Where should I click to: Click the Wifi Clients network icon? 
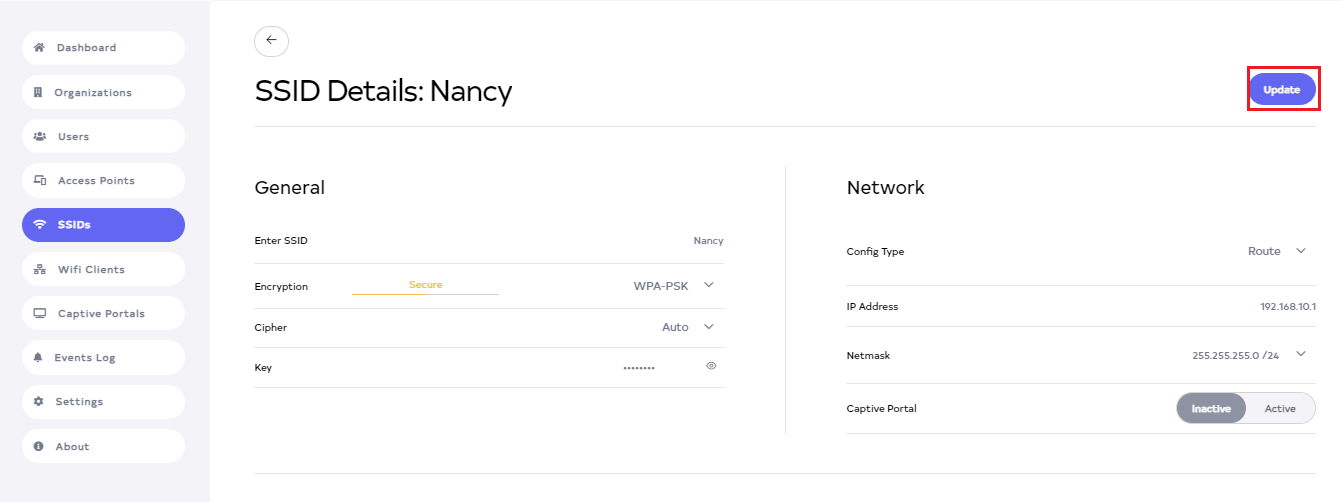coord(40,270)
